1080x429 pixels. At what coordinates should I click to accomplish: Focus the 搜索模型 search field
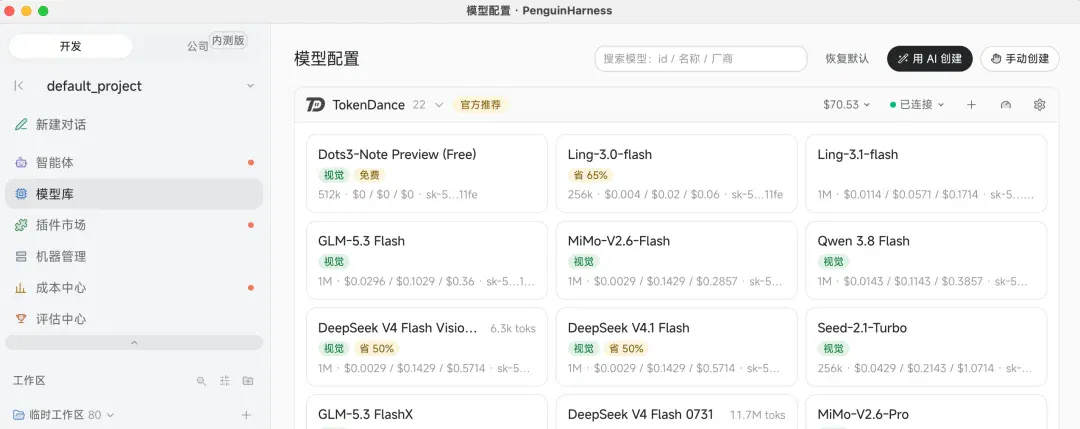point(700,59)
